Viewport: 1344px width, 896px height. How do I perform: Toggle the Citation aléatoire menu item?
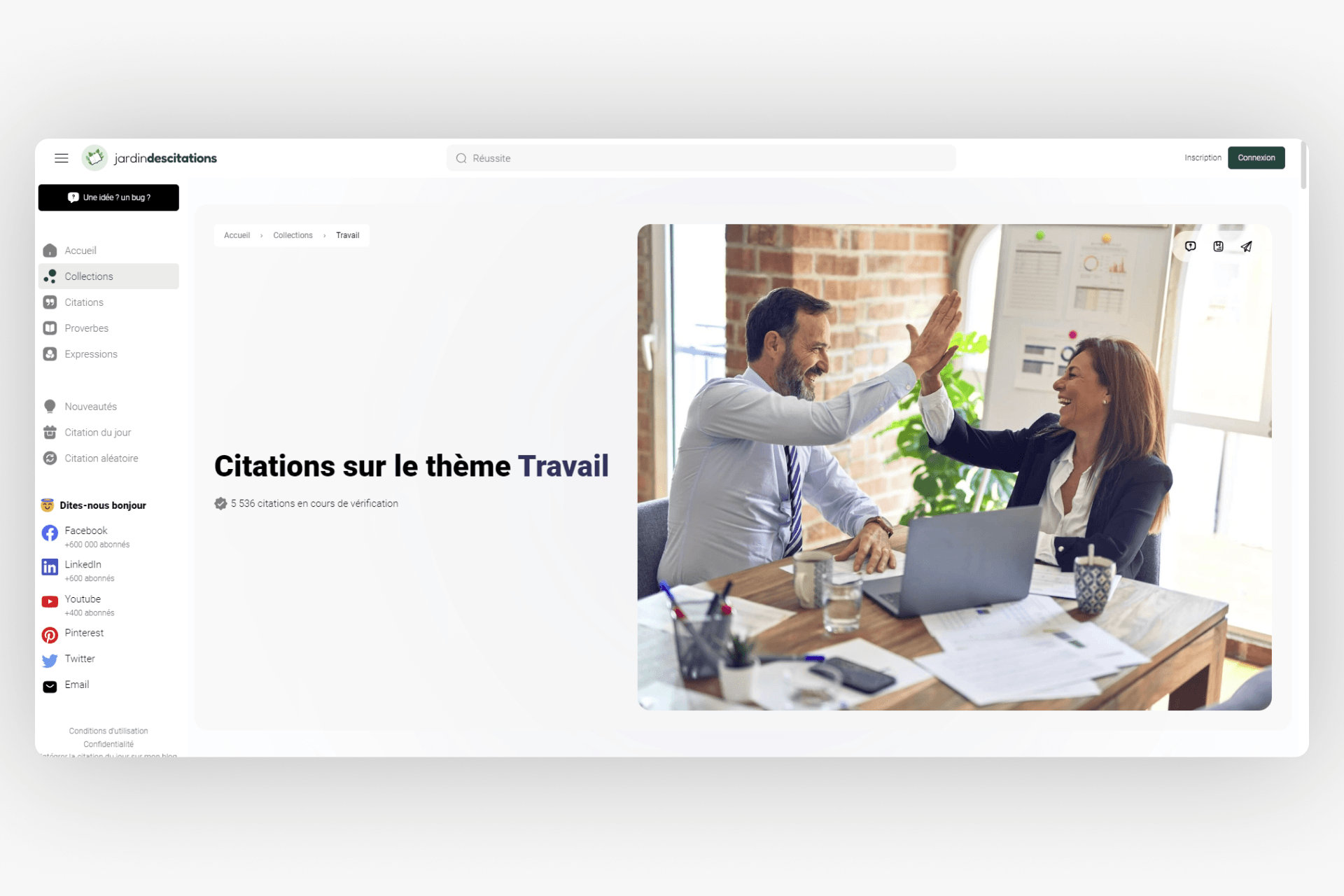100,457
